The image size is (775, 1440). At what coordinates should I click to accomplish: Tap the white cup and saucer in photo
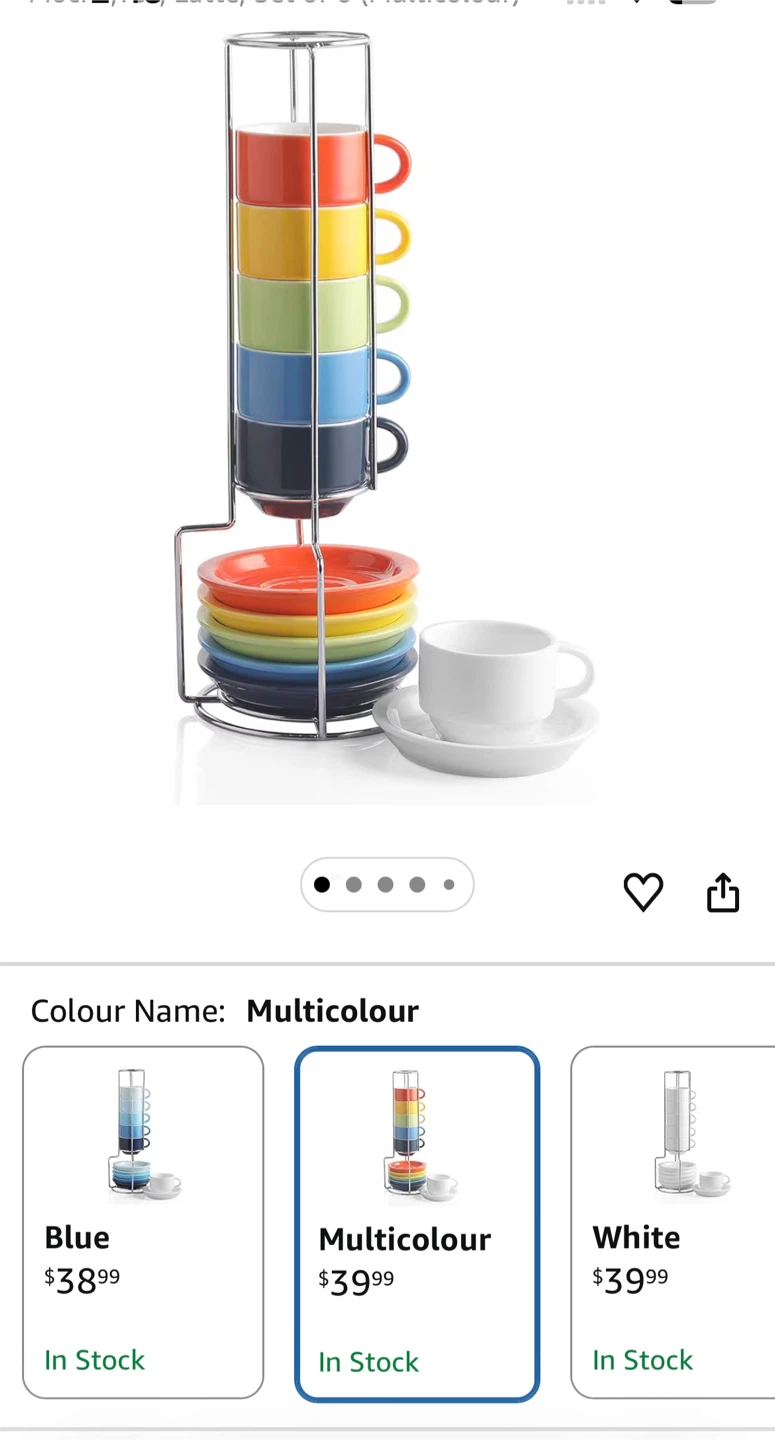click(x=487, y=697)
